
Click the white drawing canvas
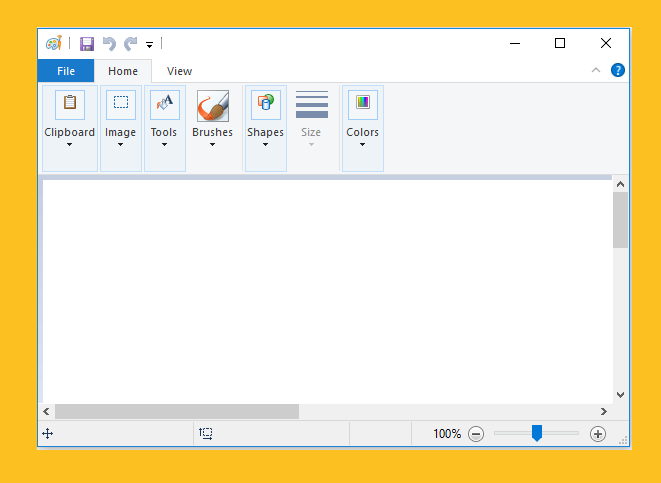pos(328,291)
